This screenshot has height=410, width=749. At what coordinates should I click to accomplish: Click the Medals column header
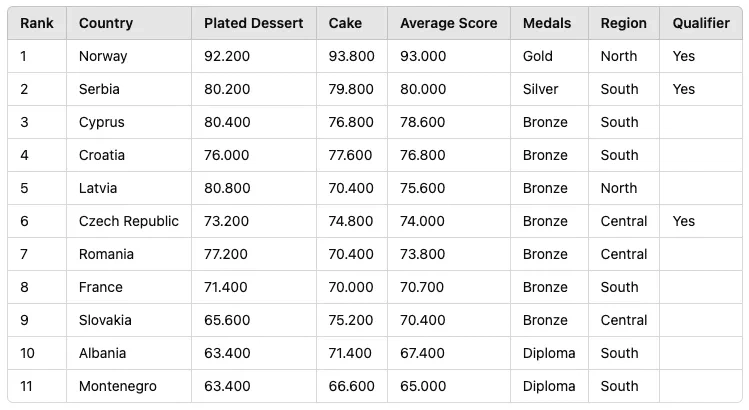tap(546, 23)
